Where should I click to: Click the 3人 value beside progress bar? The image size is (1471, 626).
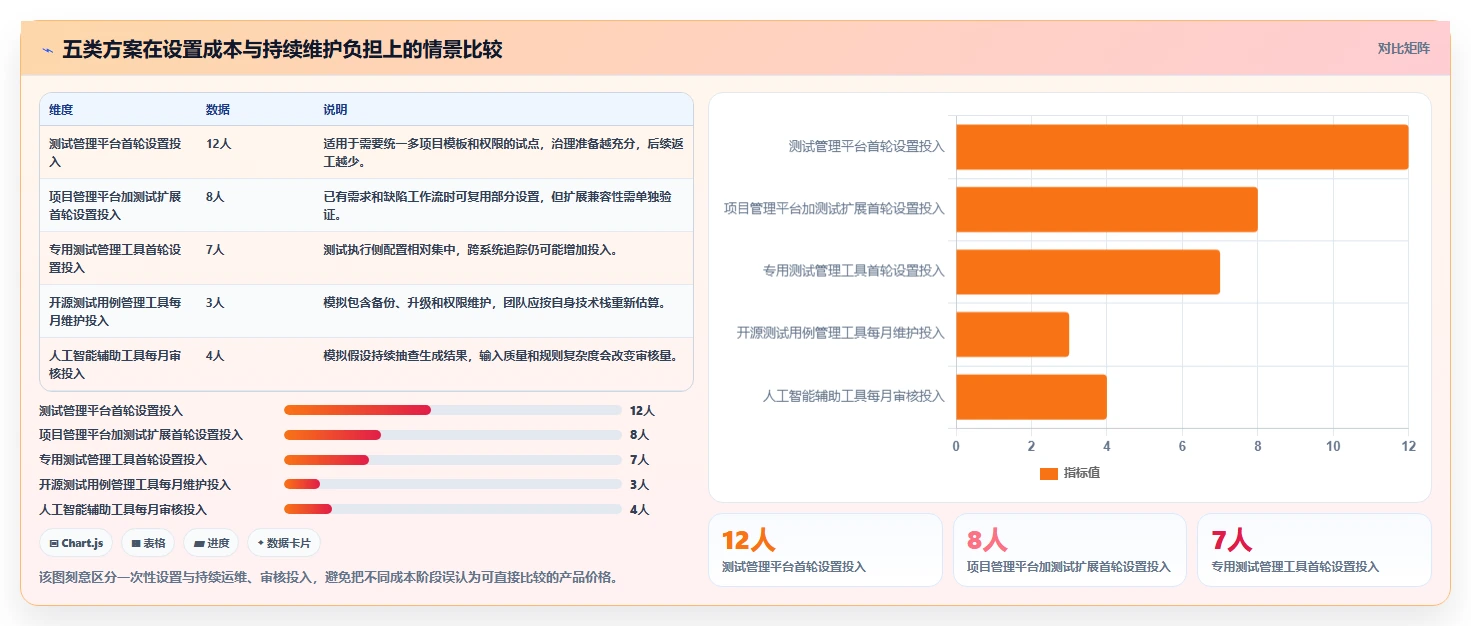[x=639, y=485]
